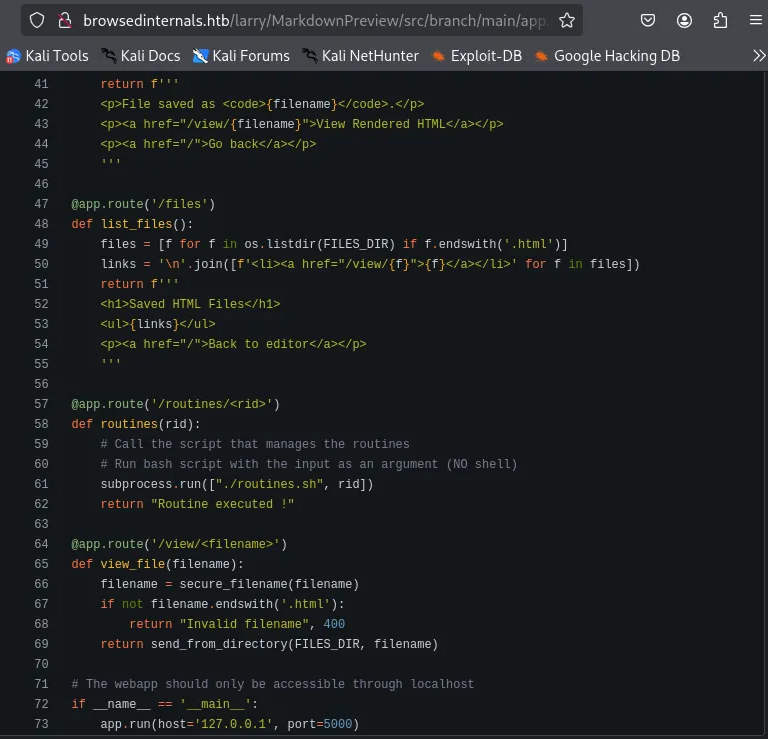Open the Kali Tools bookmark
Viewport: 768px width, 739px height.
47,56
